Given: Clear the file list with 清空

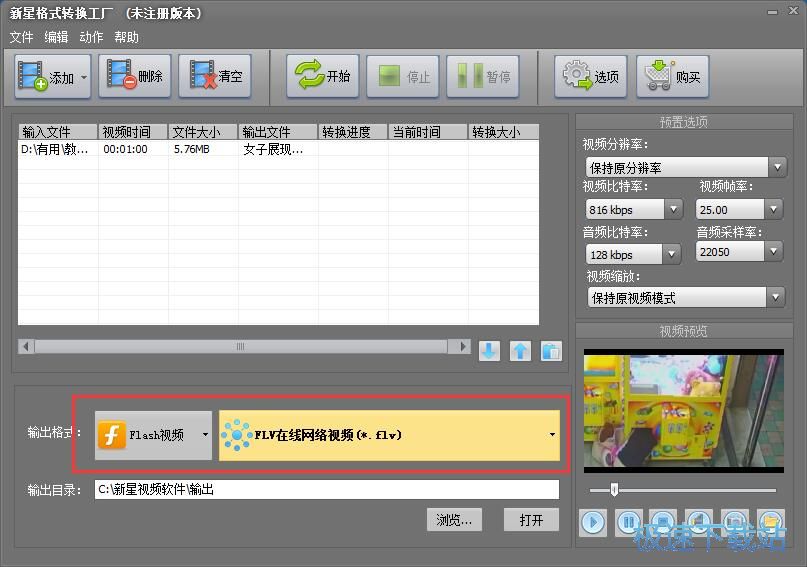Looking at the screenshot, I should click(215, 77).
